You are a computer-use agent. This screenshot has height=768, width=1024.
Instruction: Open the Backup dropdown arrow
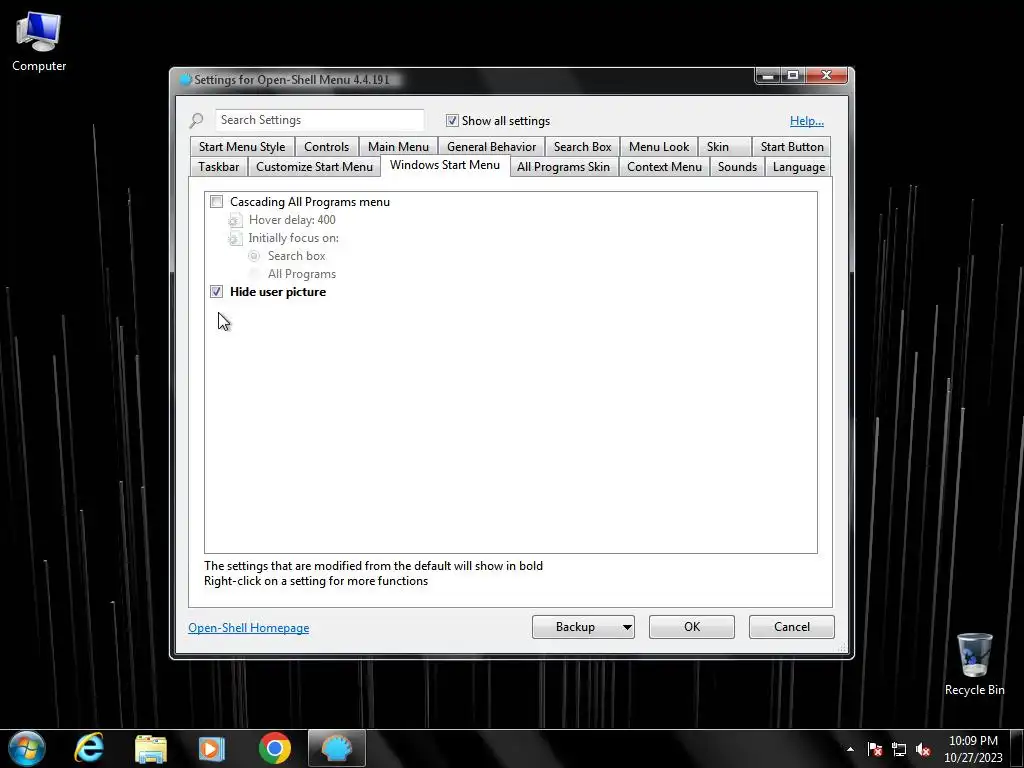coord(627,627)
